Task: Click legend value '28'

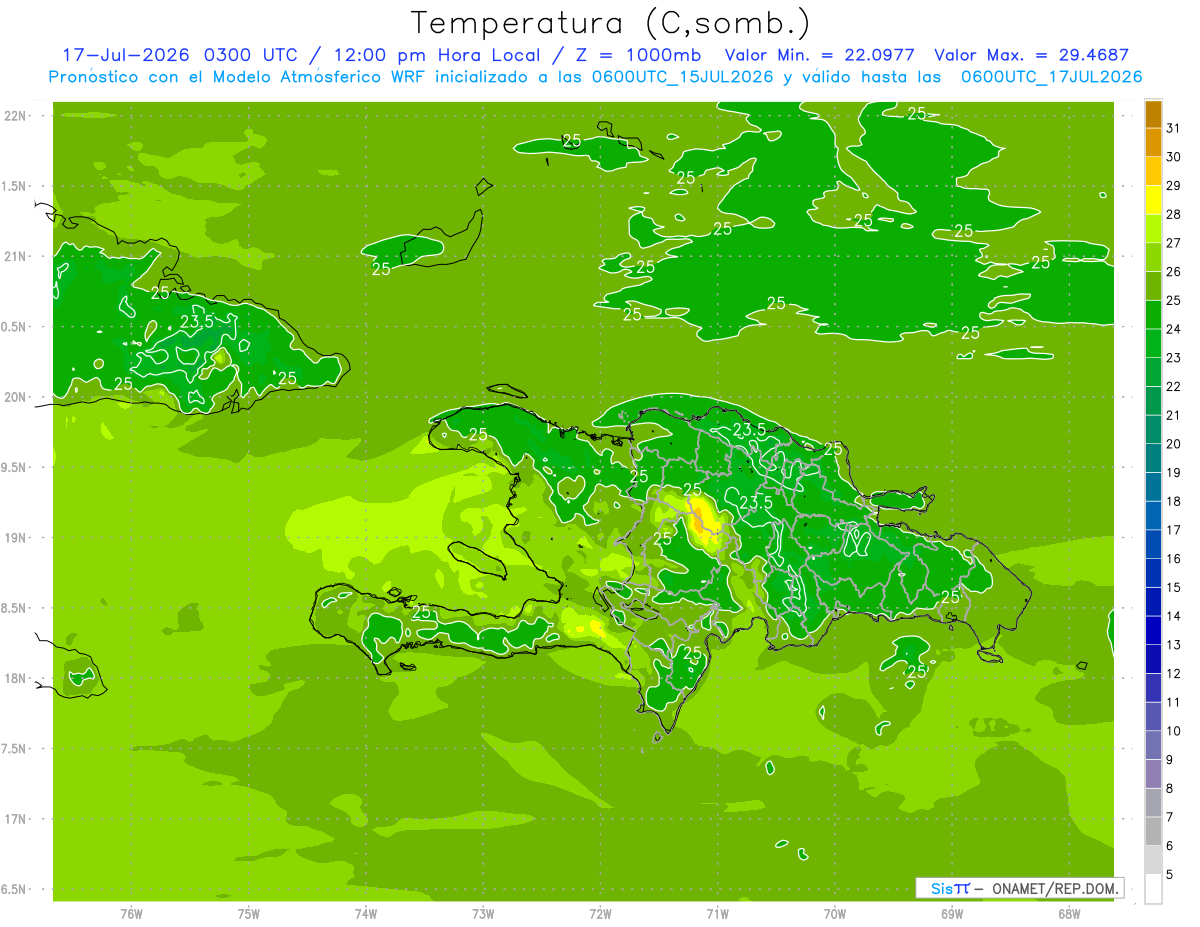Action: click(x=1174, y=214)
